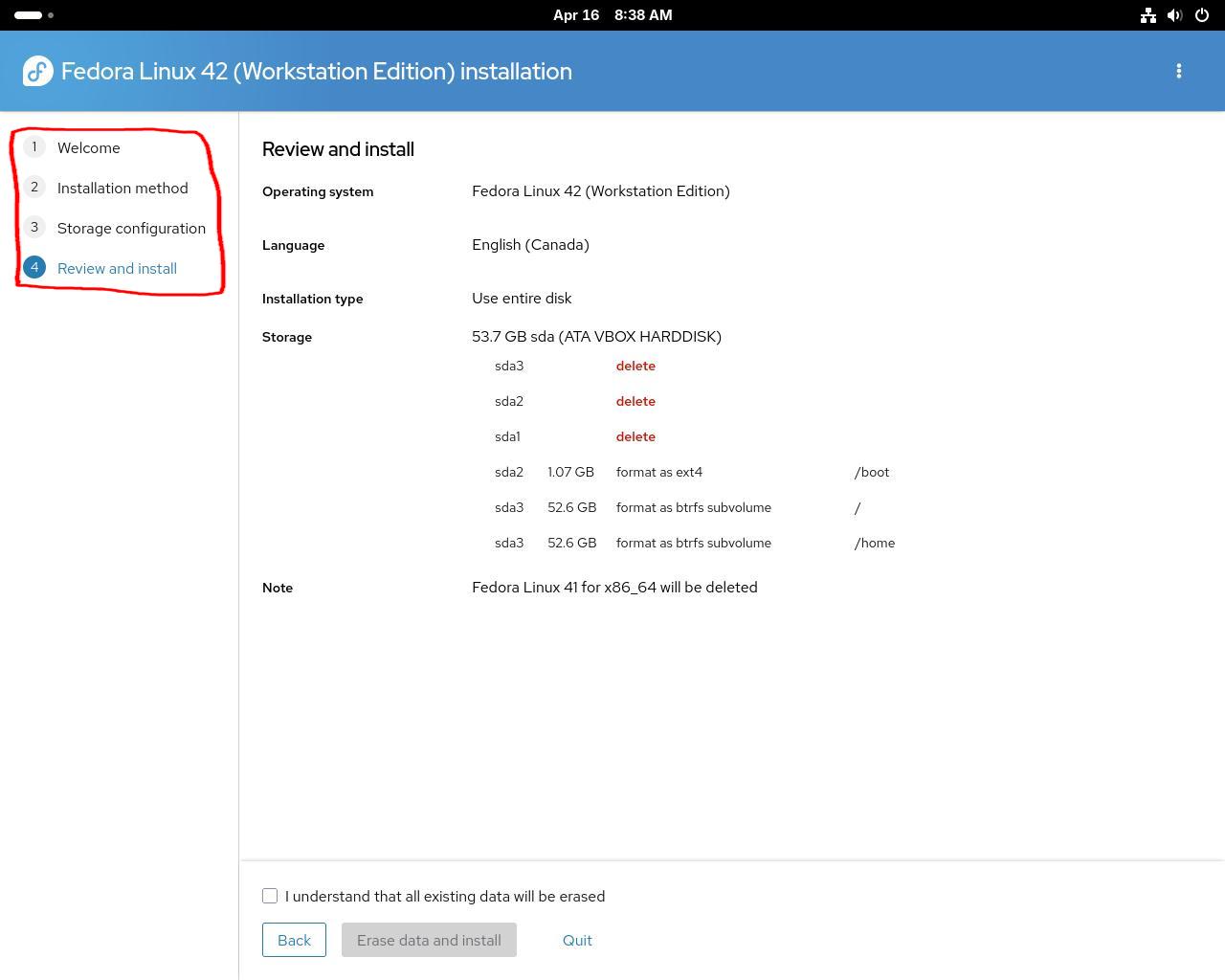Click 'format as btrfs subvolume' in the /home row
1225x980 pixels.
694,543
